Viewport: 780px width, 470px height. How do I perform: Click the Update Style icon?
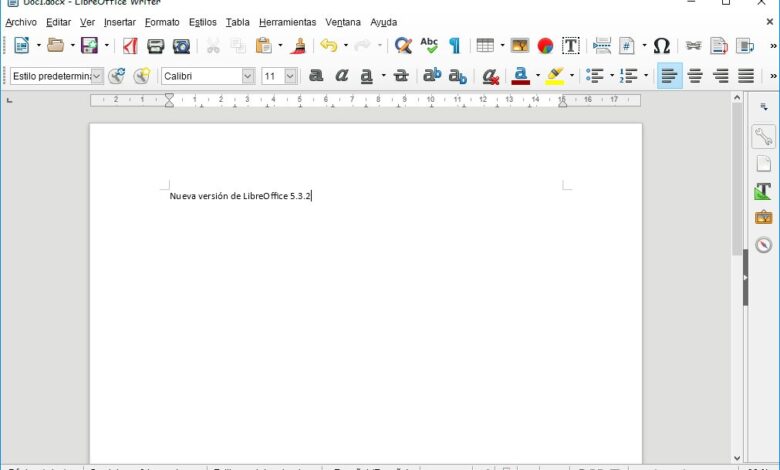tap(116, 76)
